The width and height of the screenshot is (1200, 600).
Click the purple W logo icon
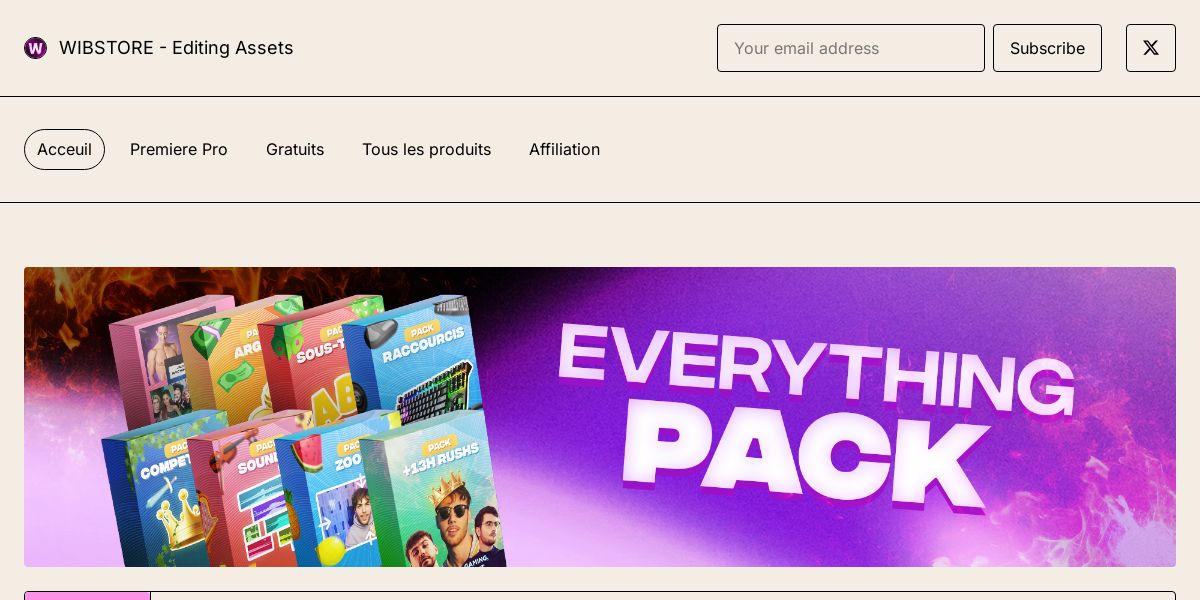click(36, 48)
